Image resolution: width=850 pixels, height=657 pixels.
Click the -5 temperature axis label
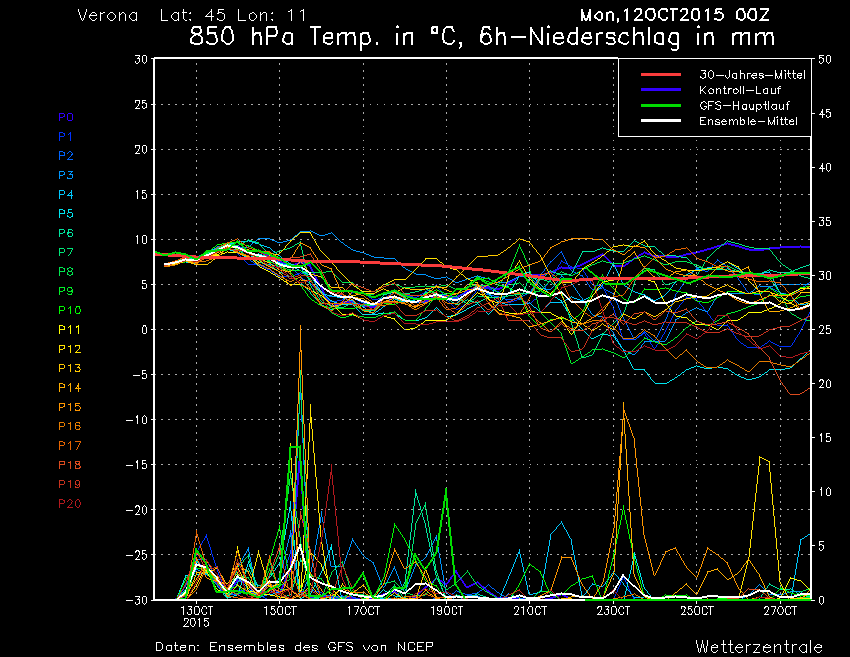(138, 375)
